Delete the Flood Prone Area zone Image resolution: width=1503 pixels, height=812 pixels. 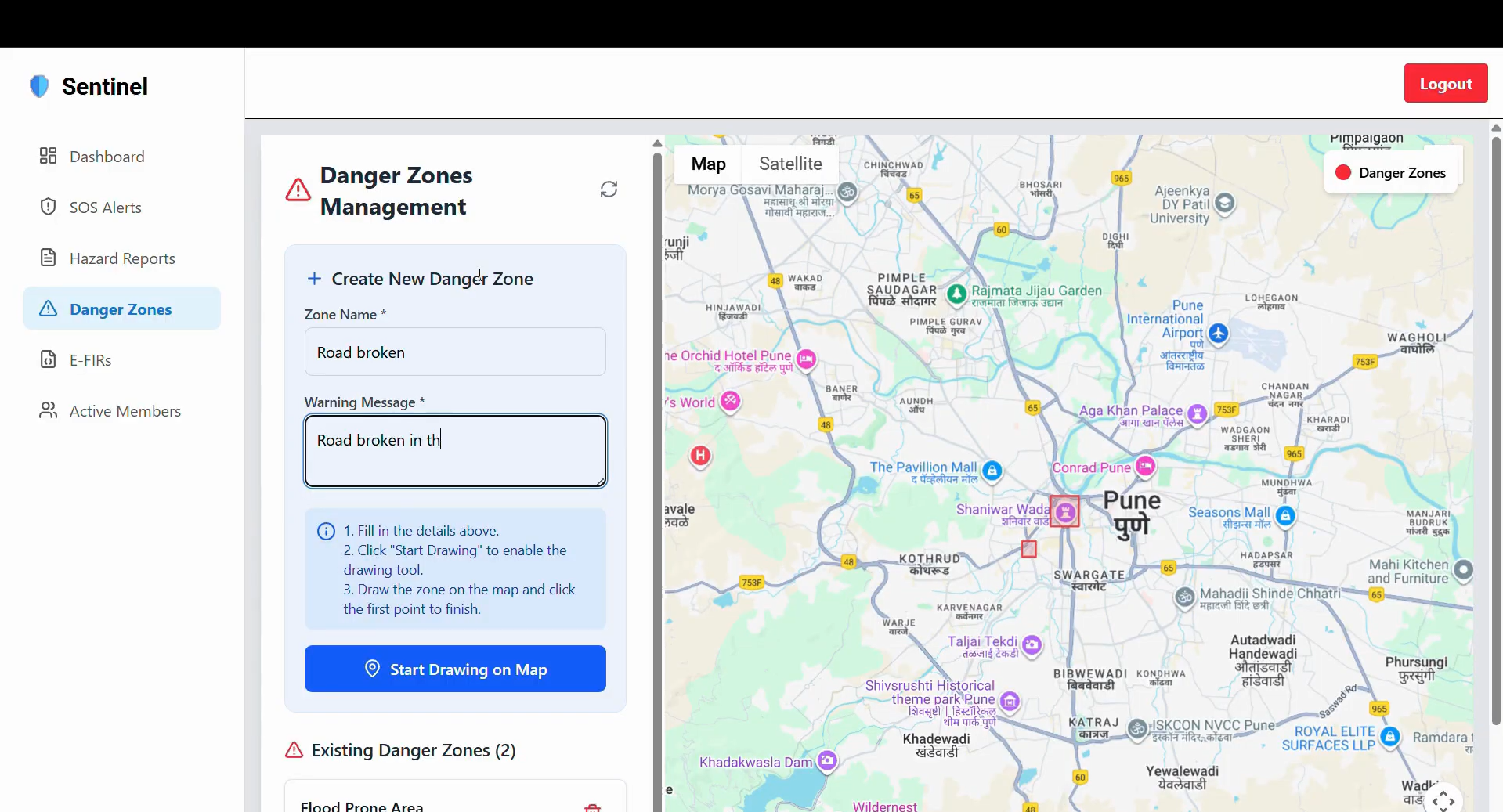(592, 807)
